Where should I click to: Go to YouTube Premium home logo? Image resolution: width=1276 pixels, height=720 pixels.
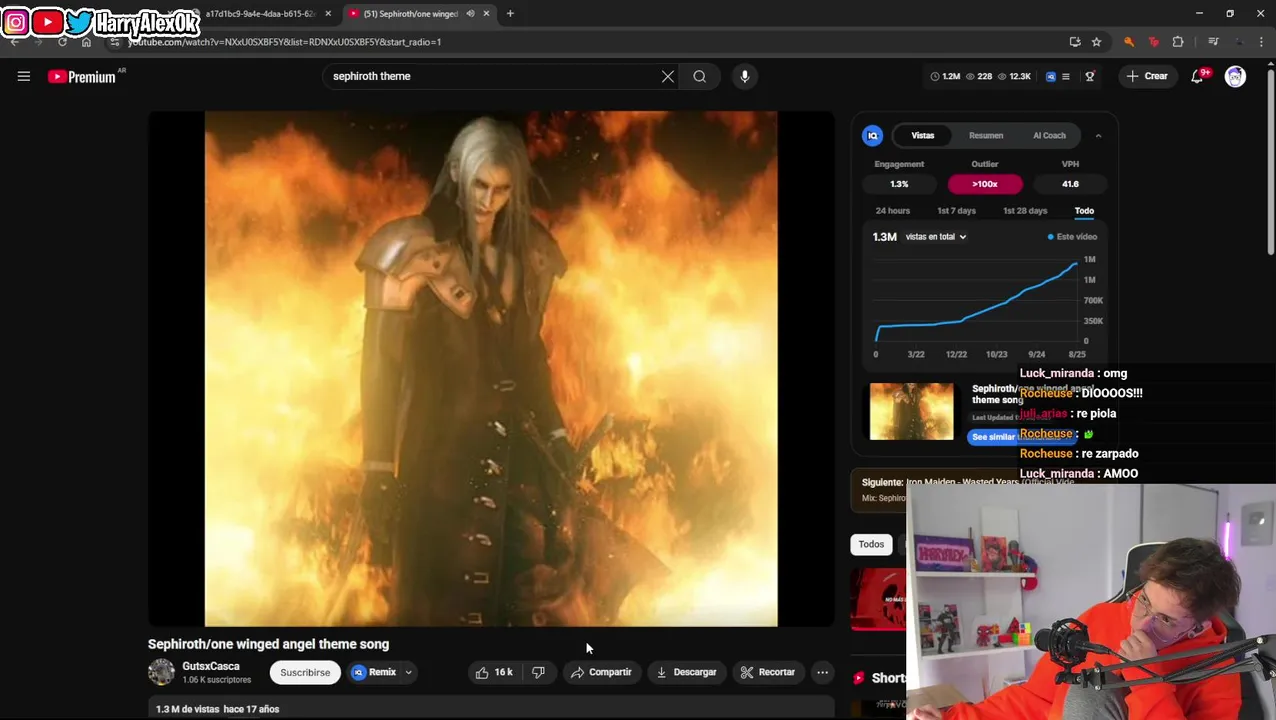tap(84, 77)
